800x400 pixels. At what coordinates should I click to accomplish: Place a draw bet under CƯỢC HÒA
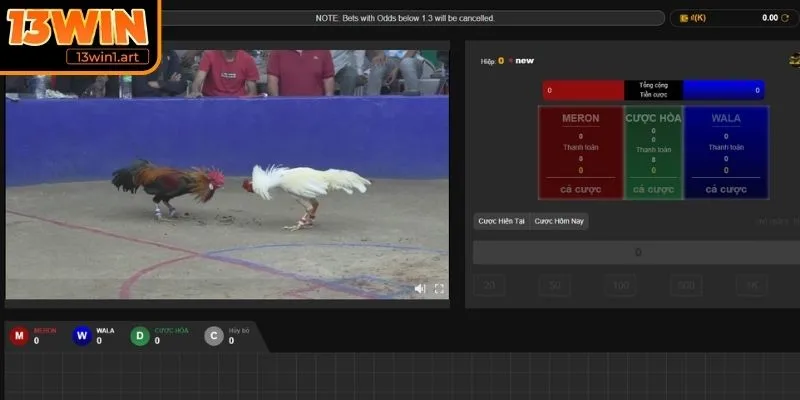point(653,189)
